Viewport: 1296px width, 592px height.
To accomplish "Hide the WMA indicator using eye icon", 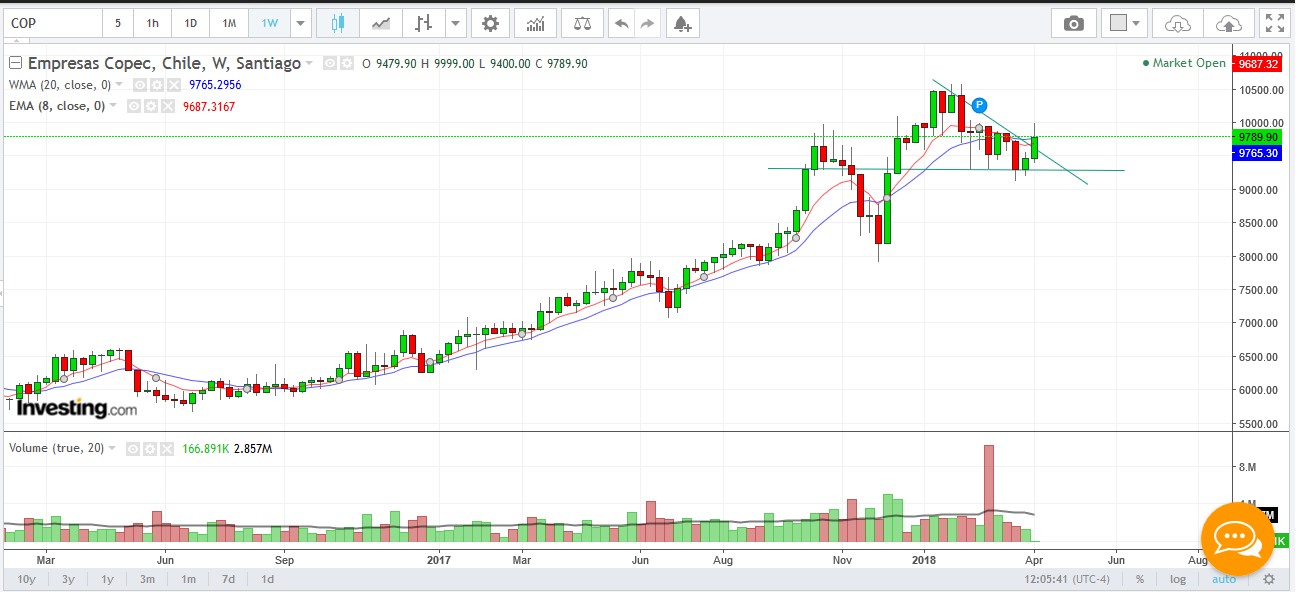I will click(x=140, y=85).
